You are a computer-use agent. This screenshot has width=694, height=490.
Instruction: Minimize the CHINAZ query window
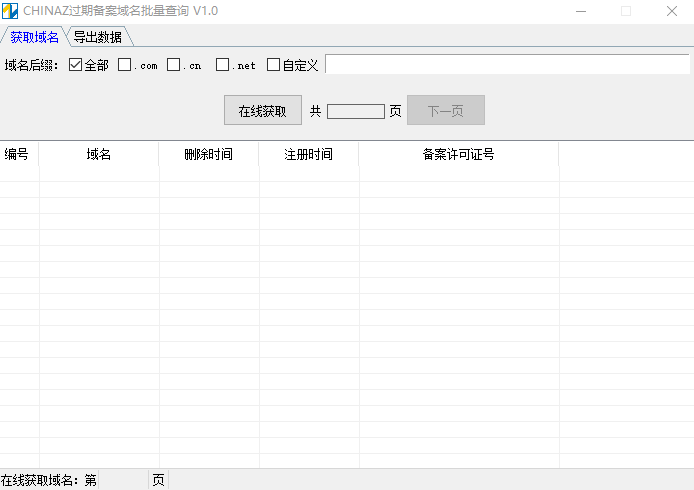(580, 11)
